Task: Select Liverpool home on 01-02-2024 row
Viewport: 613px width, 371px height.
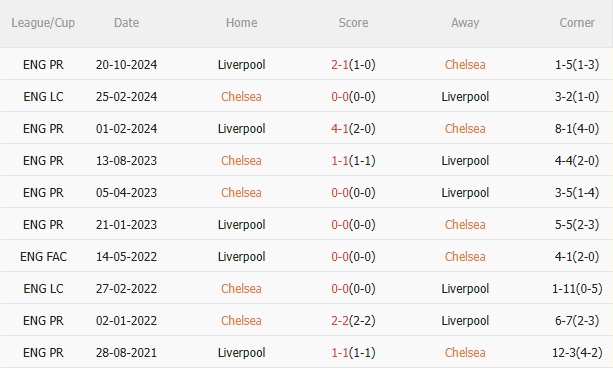Action: point(241,129)
